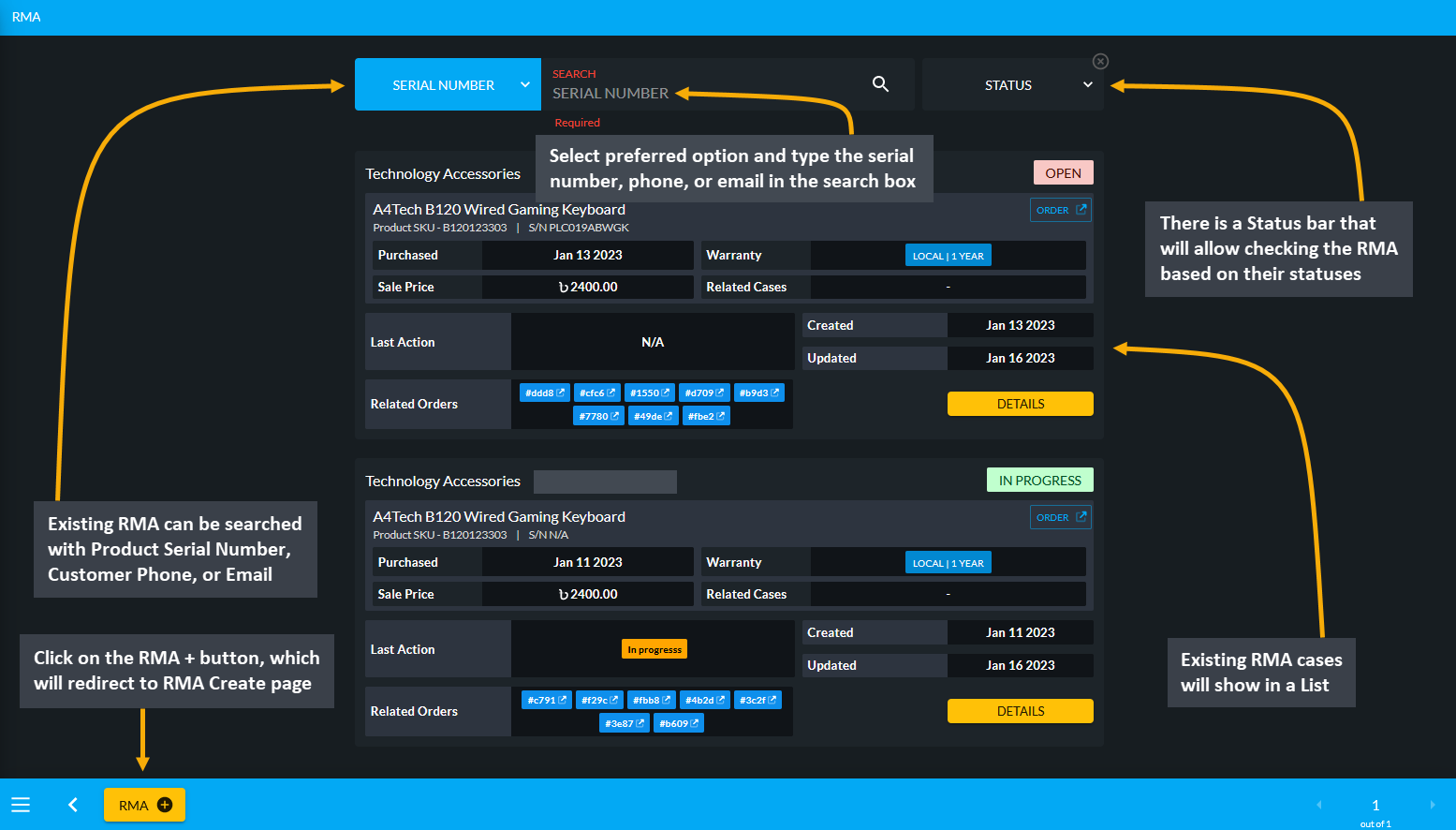Click the search magnifier icon

[880, 84]
